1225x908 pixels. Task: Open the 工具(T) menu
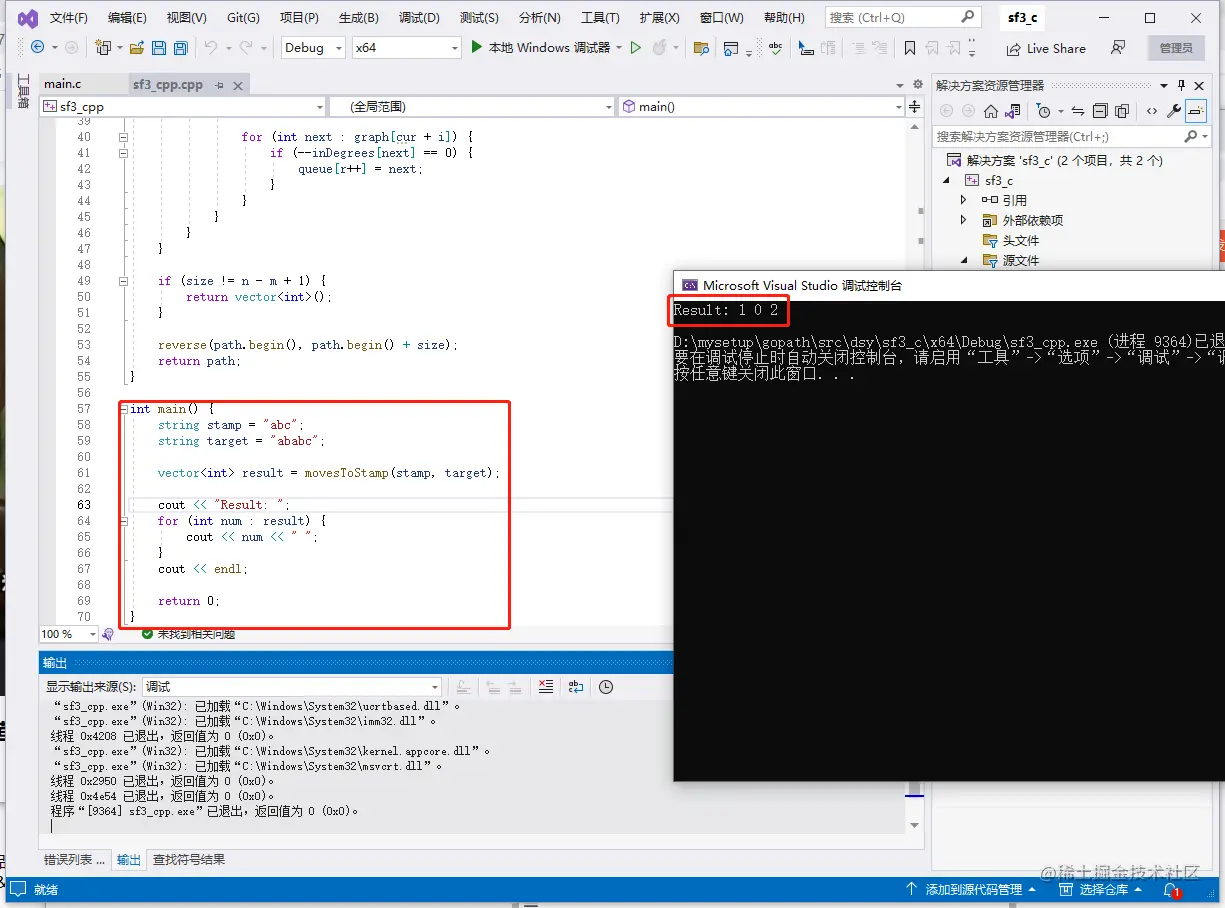pos(600,18)
